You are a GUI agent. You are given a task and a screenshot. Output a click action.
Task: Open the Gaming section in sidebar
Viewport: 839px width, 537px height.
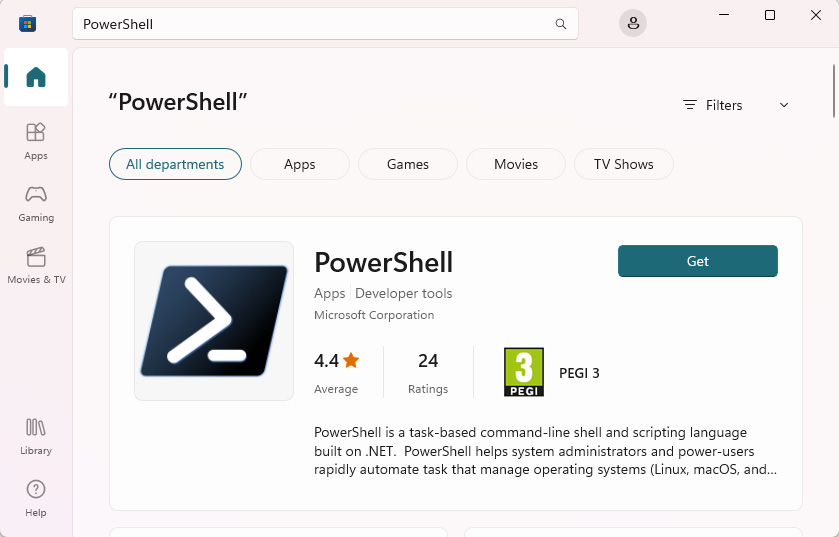click(x=36, y=203)
